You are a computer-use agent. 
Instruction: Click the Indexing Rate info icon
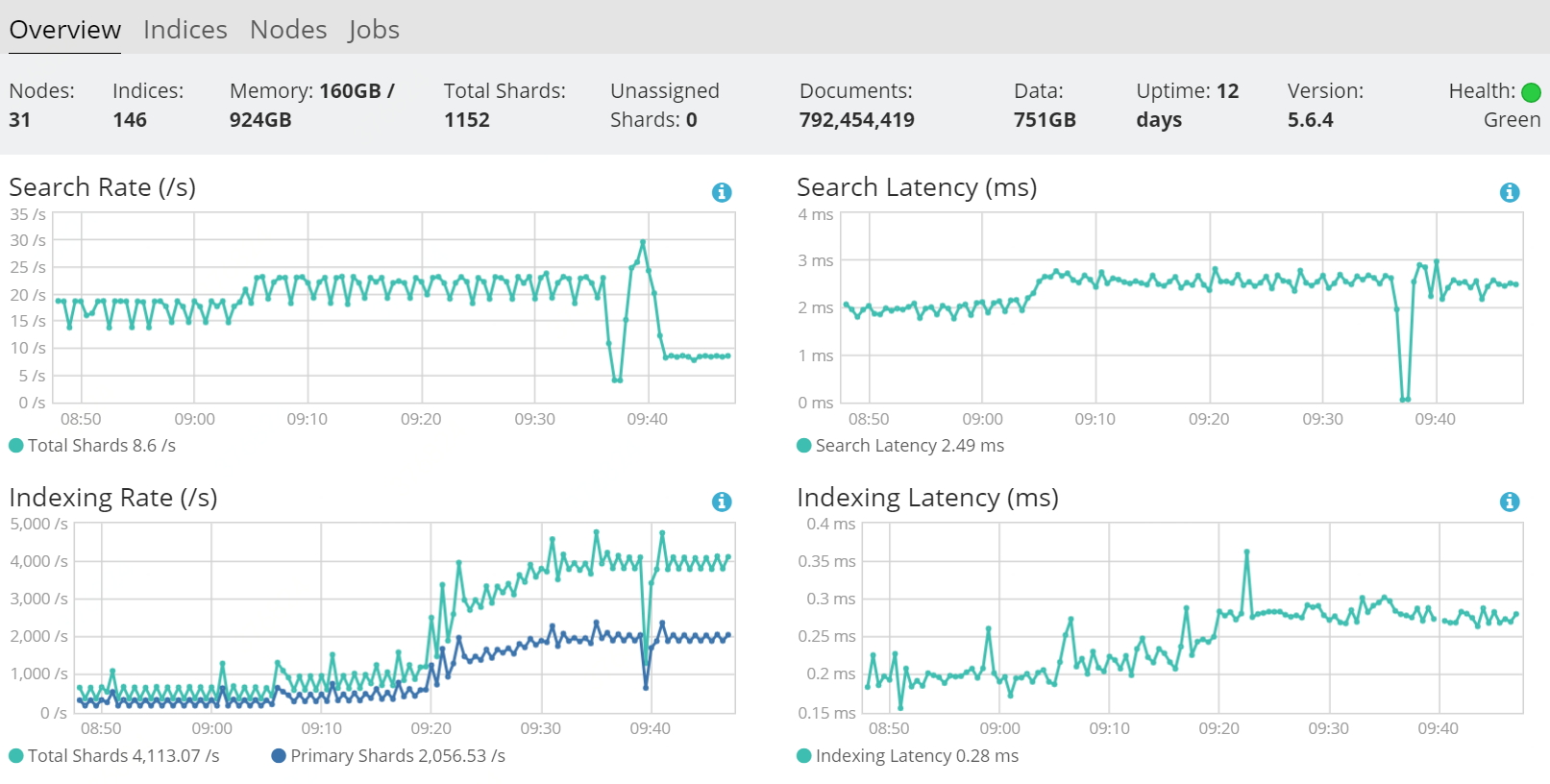[x=722, y=502]
